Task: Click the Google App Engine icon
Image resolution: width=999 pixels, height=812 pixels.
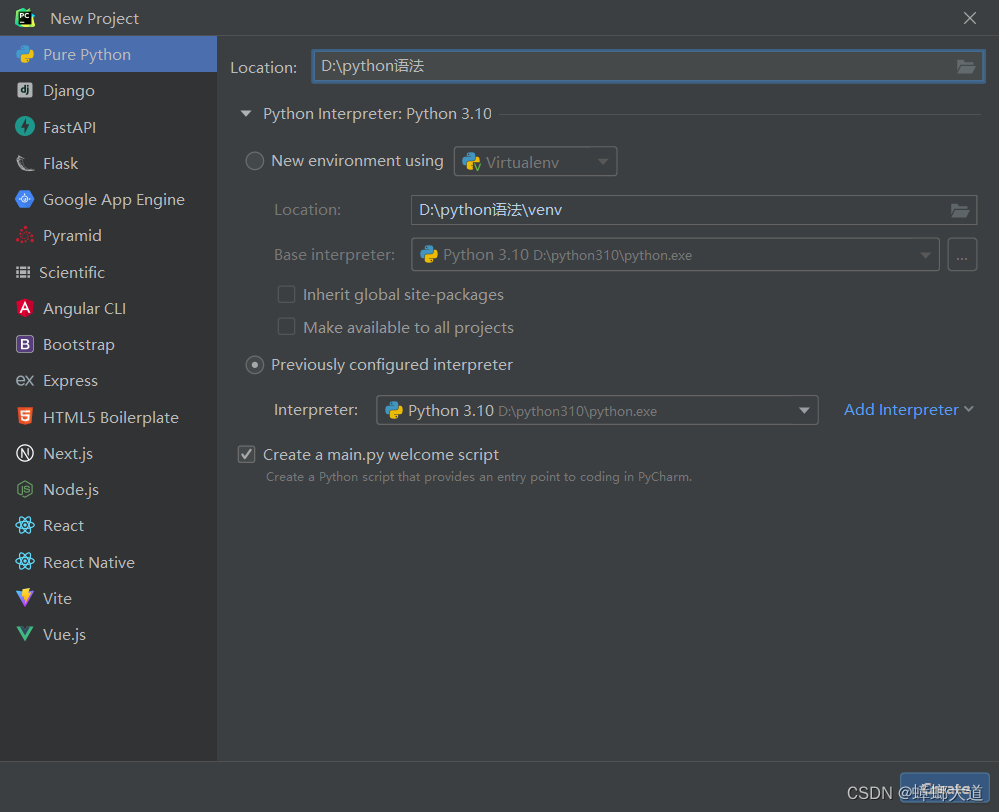Action: pos(25,199)
